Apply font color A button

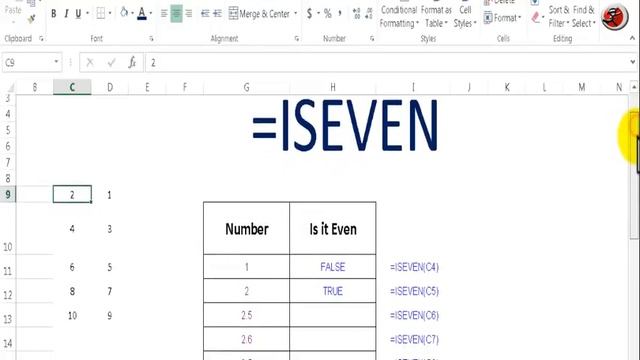pyautogui.click(x=142, y=14)
